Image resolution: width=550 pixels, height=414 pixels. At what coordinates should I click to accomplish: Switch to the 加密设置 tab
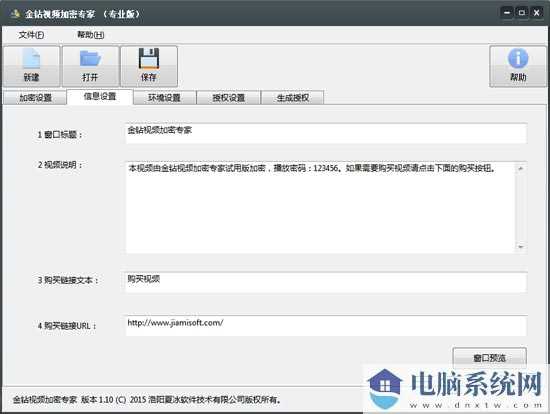tap(35, 98)
